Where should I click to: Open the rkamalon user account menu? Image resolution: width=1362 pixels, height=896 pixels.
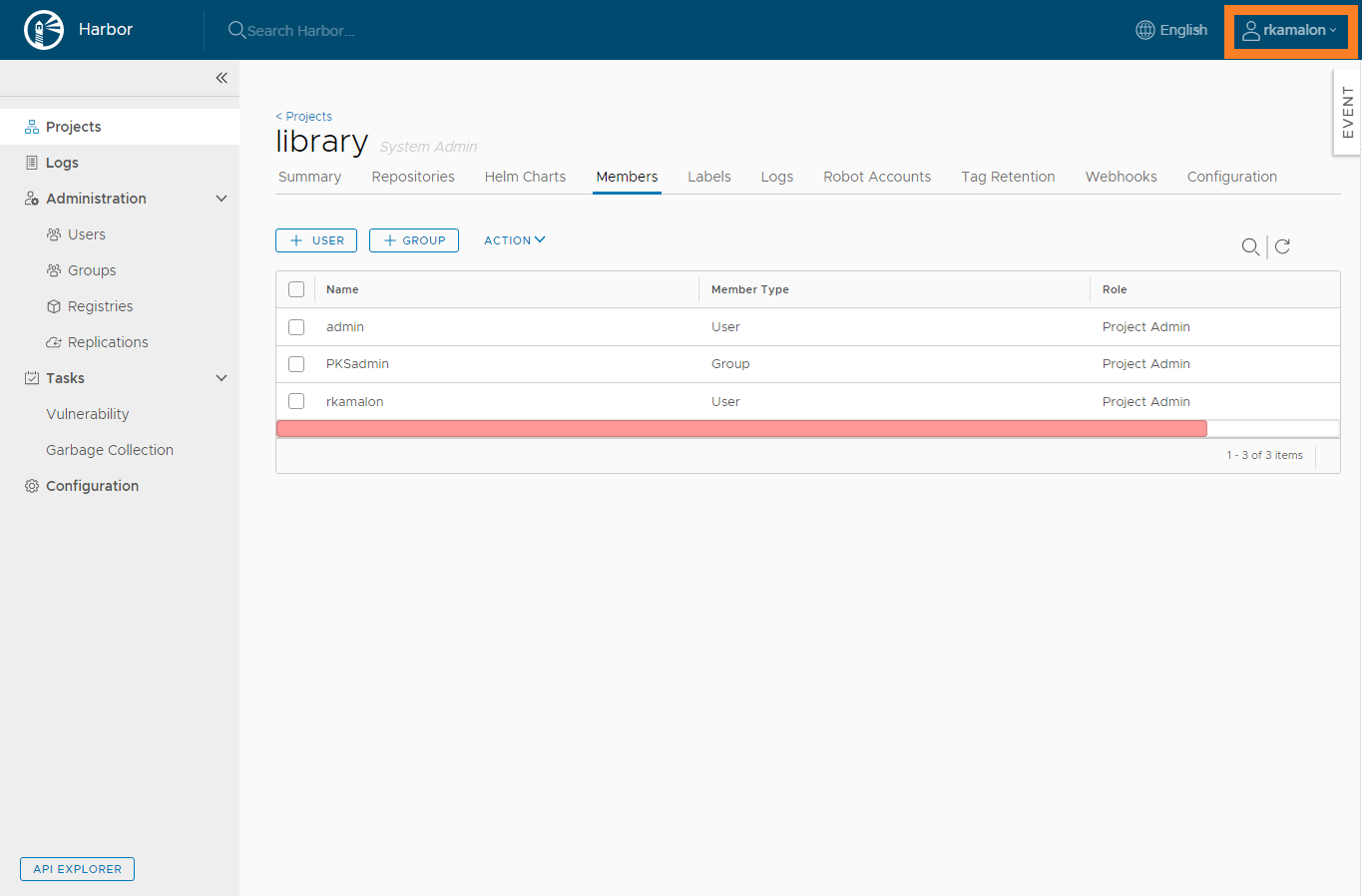pyautogui.click(x=1291, y=30)
